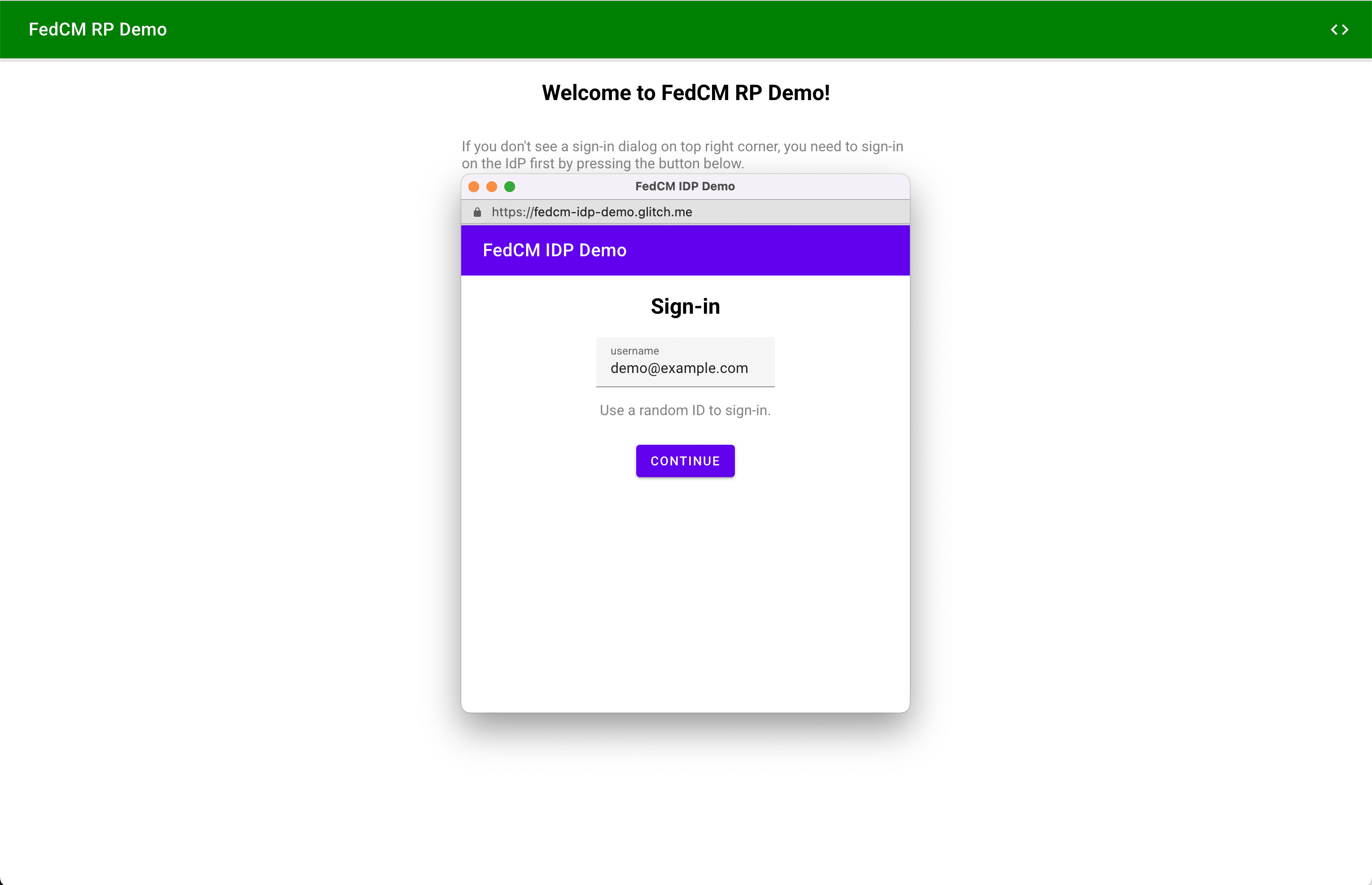Click the FedCM RP Demo menu title

coord(98,29)
